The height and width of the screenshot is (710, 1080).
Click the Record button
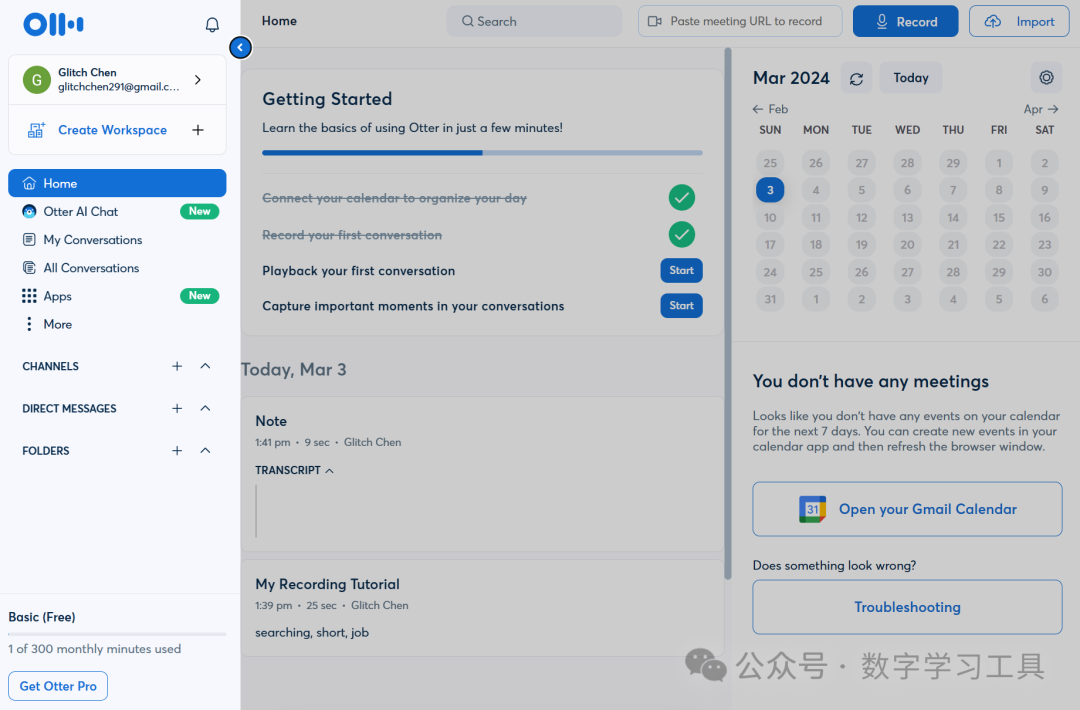click(x=905, y=21)
